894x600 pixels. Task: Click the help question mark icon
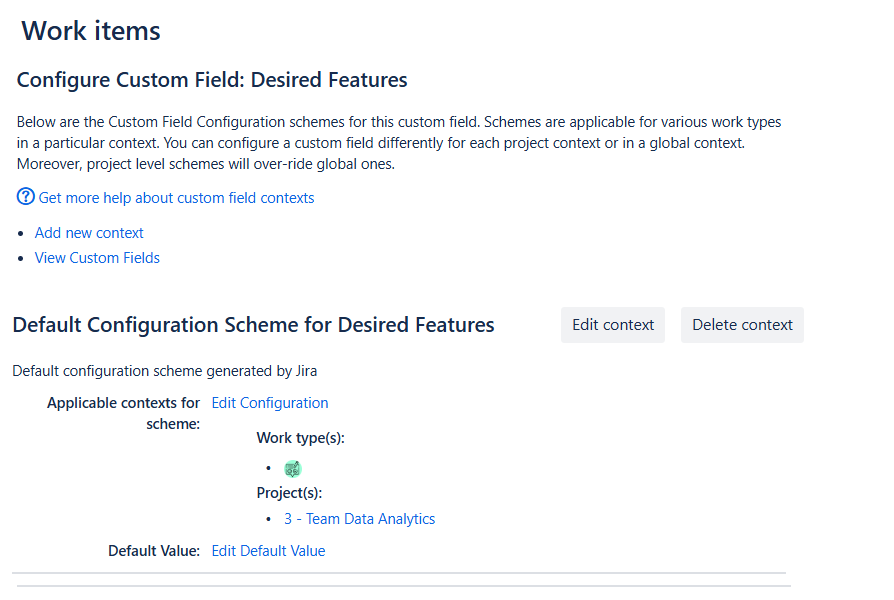point(26,197)
